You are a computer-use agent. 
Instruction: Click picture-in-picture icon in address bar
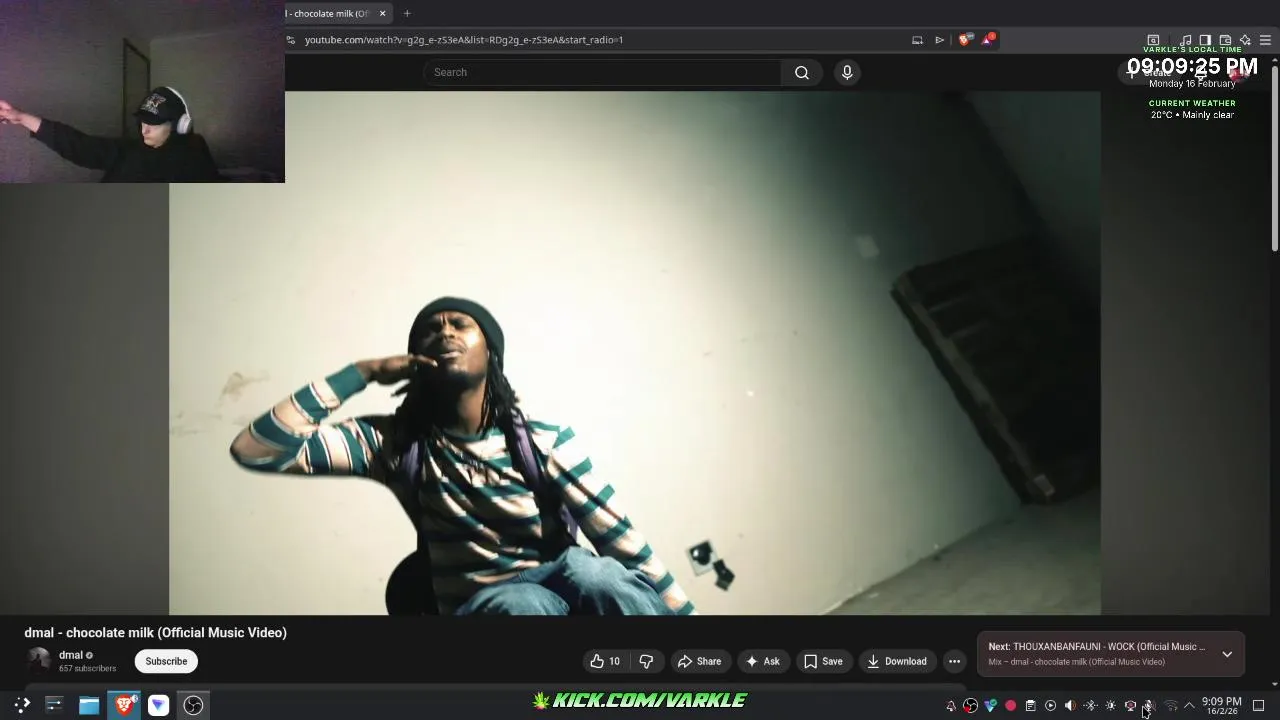(x=917, y=40)
